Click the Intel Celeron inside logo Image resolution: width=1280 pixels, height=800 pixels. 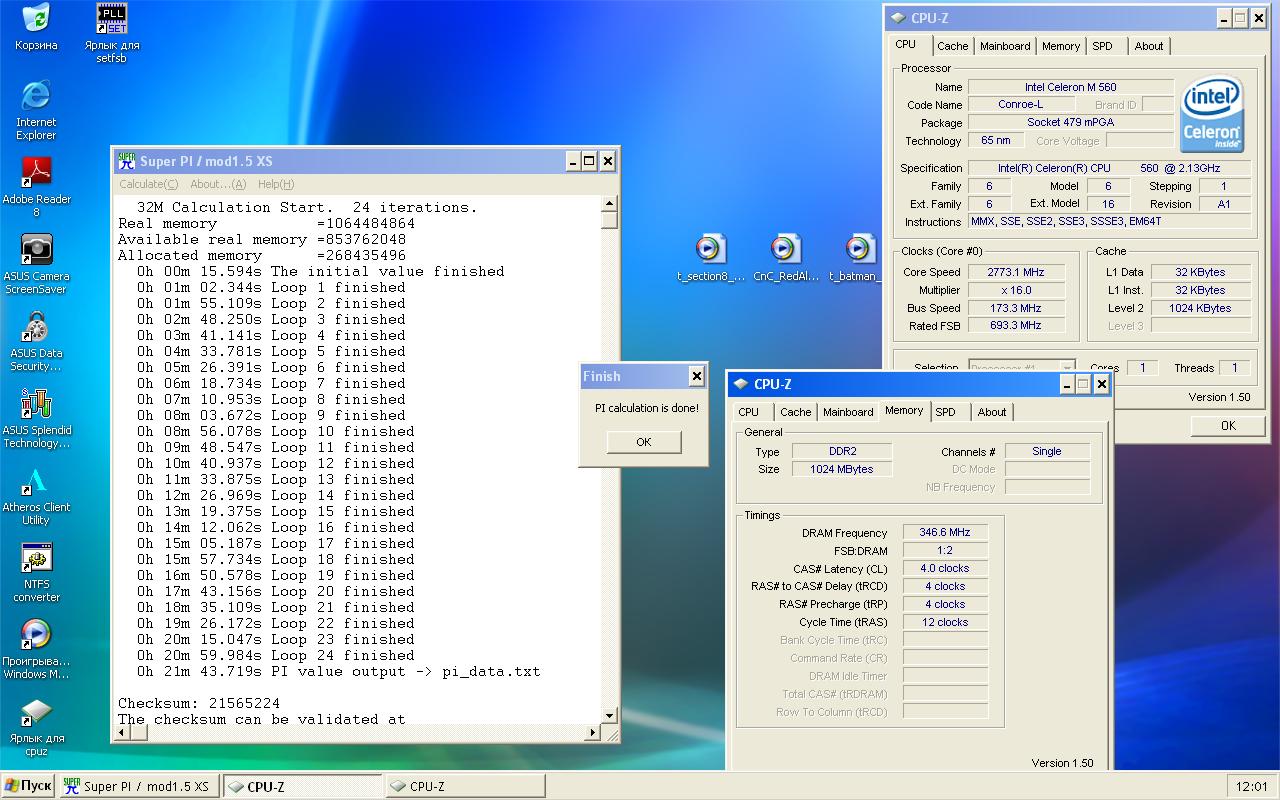click(1212, 115)
